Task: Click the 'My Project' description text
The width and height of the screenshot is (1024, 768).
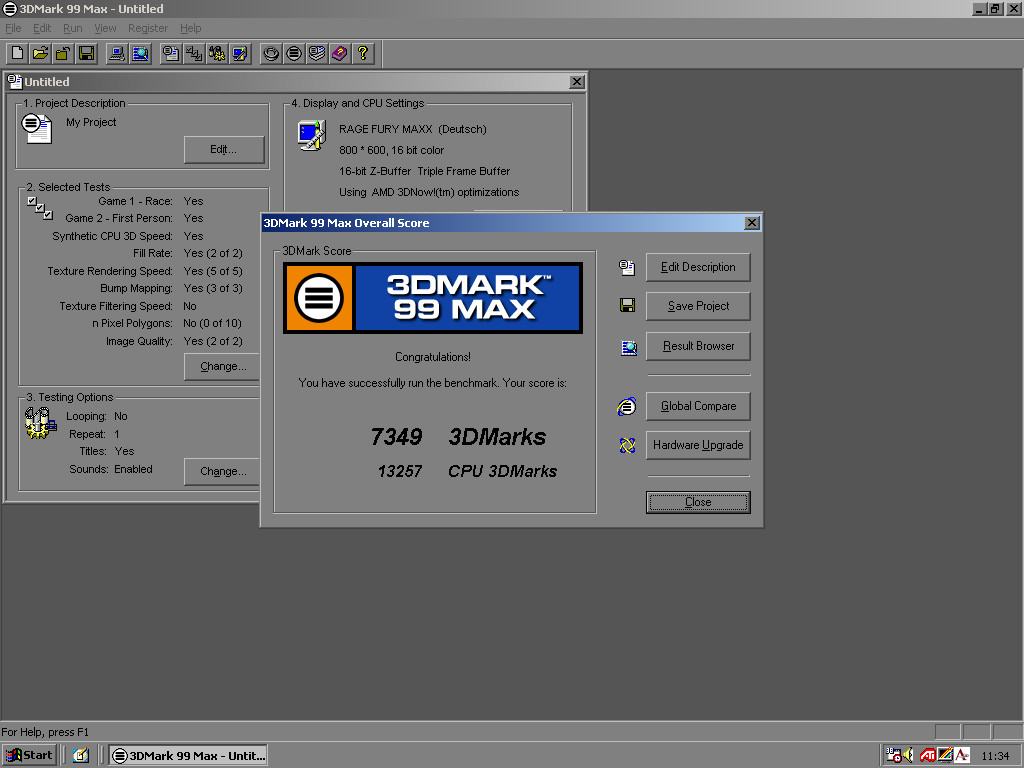Action: pos(91,122)
